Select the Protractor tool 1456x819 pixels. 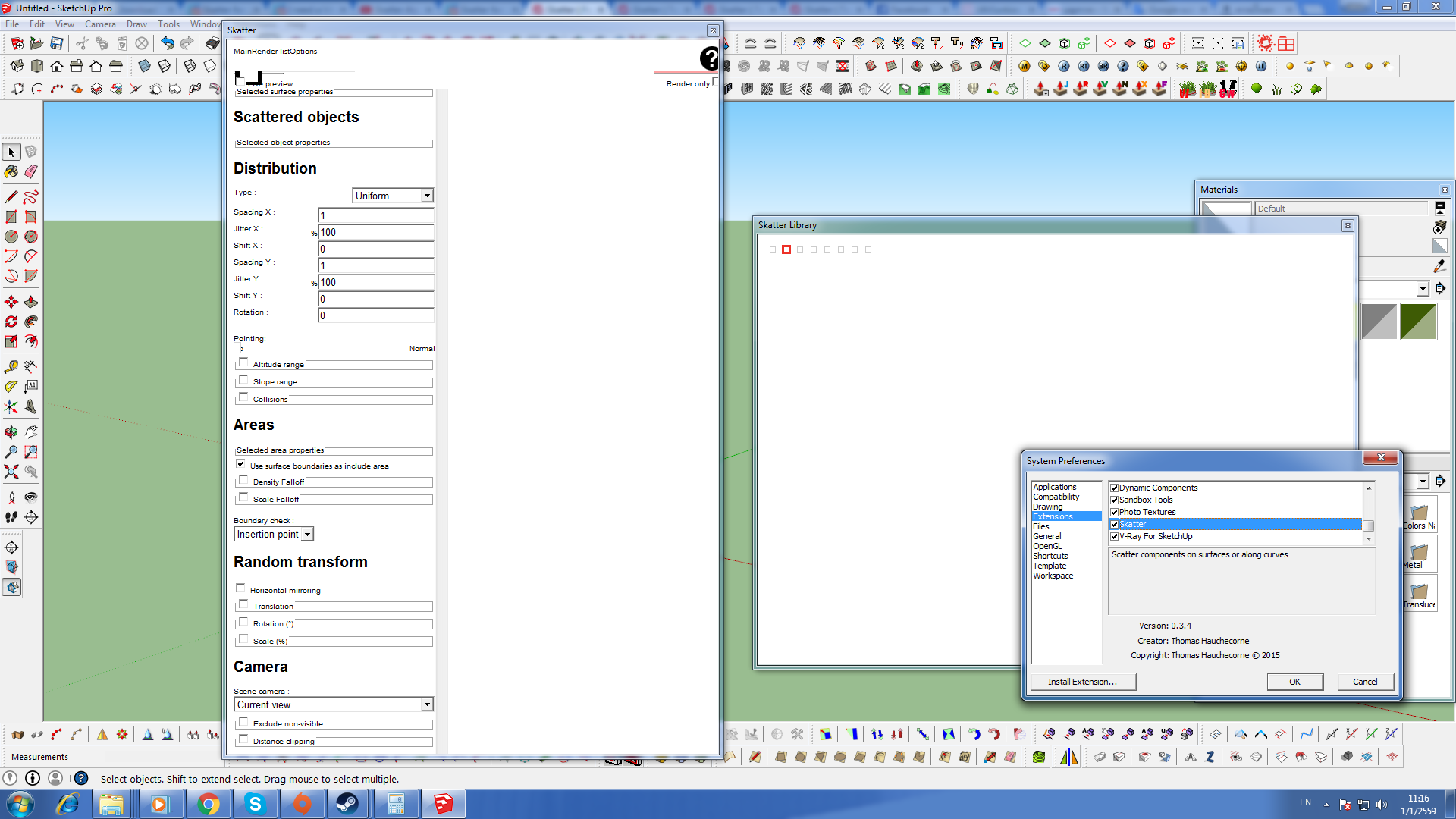coord(11,386)
